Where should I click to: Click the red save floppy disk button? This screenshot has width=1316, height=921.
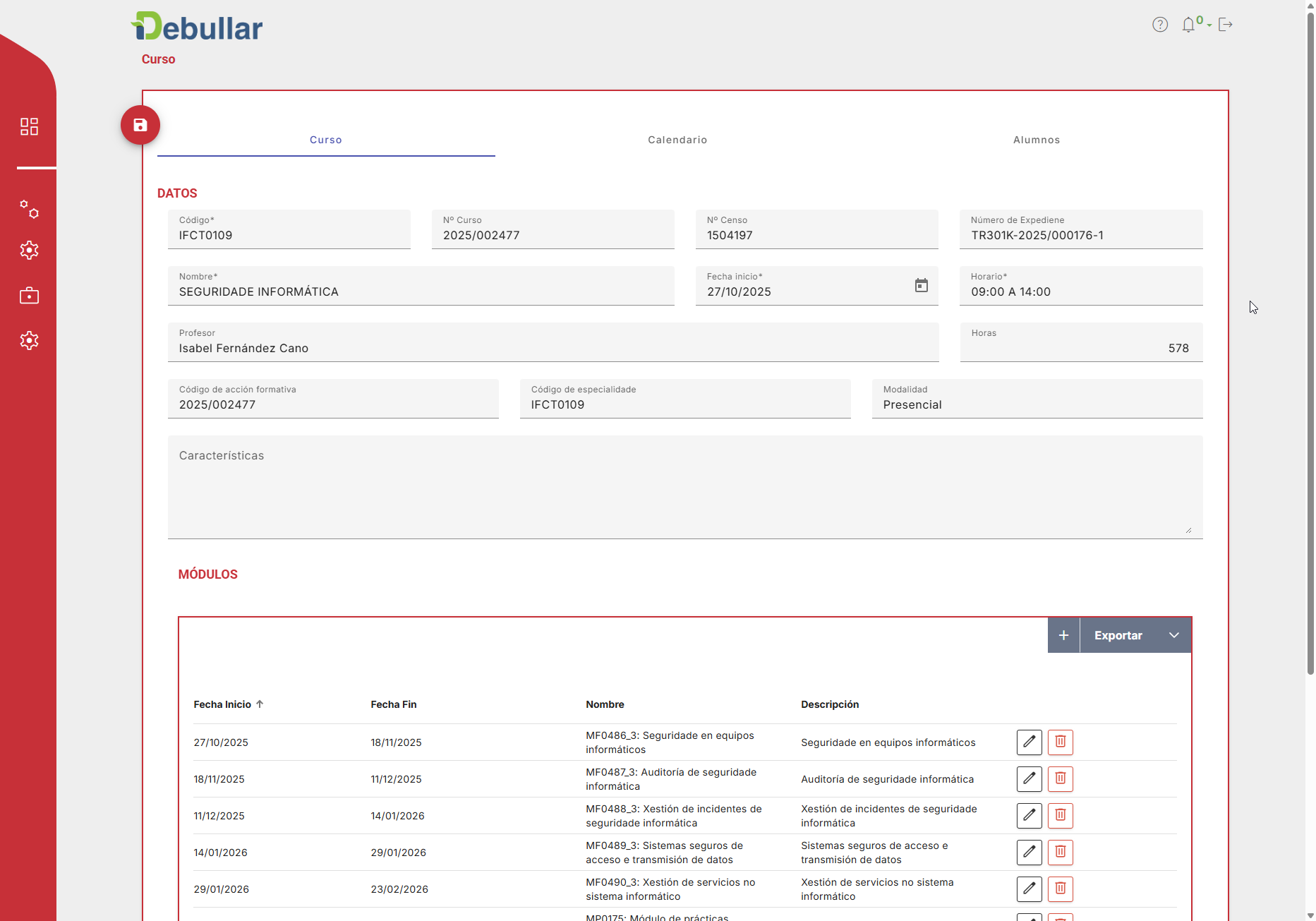pos(140,125)
